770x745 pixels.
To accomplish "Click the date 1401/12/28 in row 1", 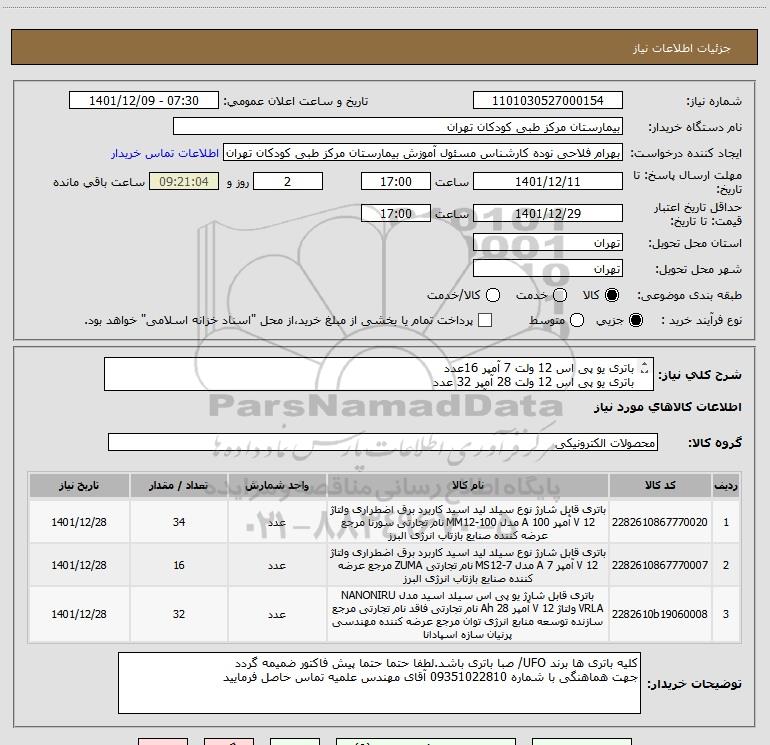I will pyautogui.click(x=79, y=522).
